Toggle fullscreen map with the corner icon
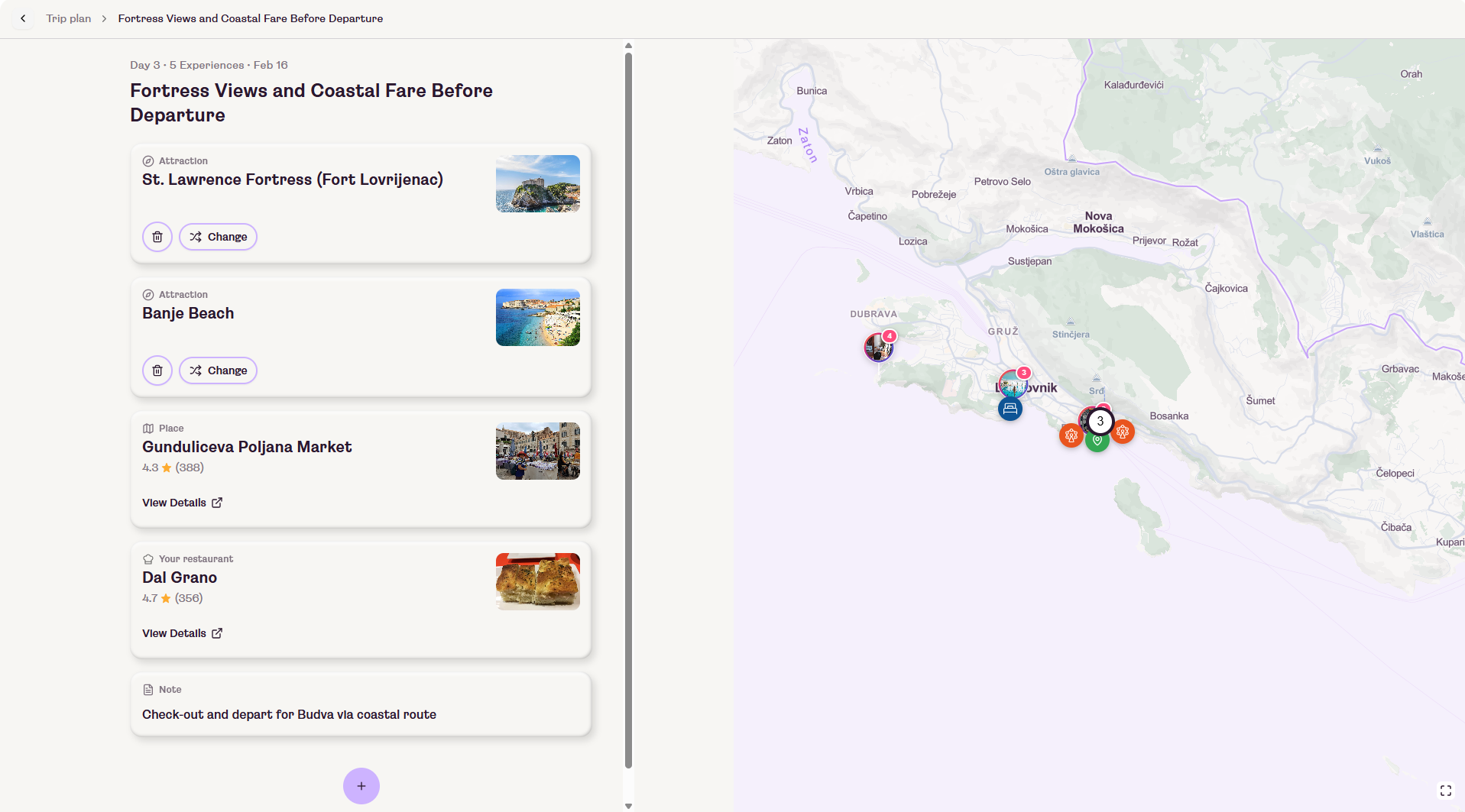Image resolution: width=1465 pixels, height=812 pixels. click(1445, 791)
